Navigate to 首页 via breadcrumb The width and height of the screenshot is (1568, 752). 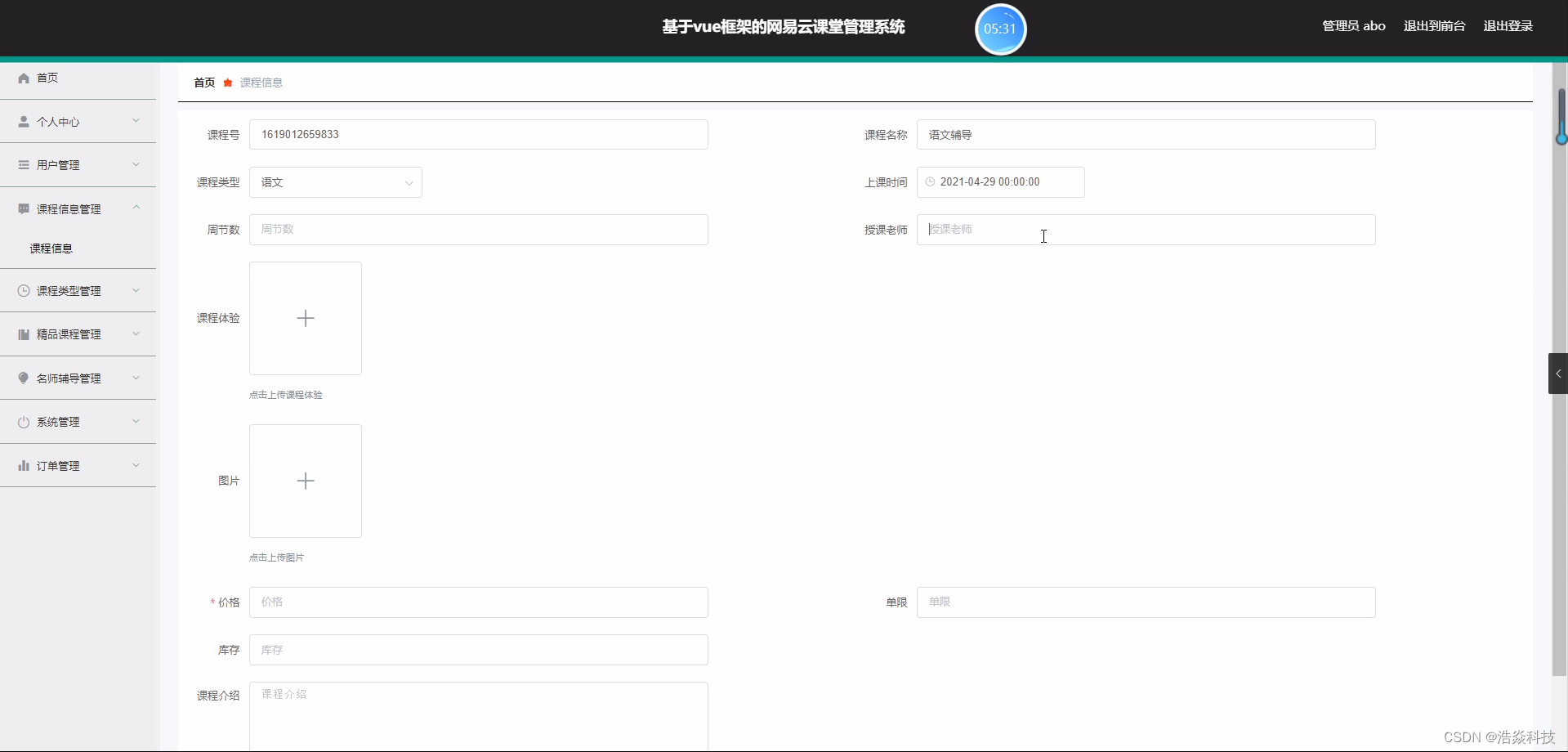[x=203, y=82]
